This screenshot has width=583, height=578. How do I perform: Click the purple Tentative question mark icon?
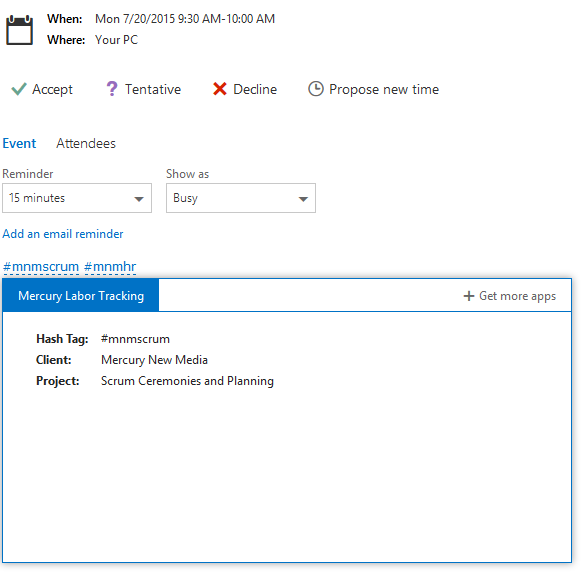click(x=112, y=89)
